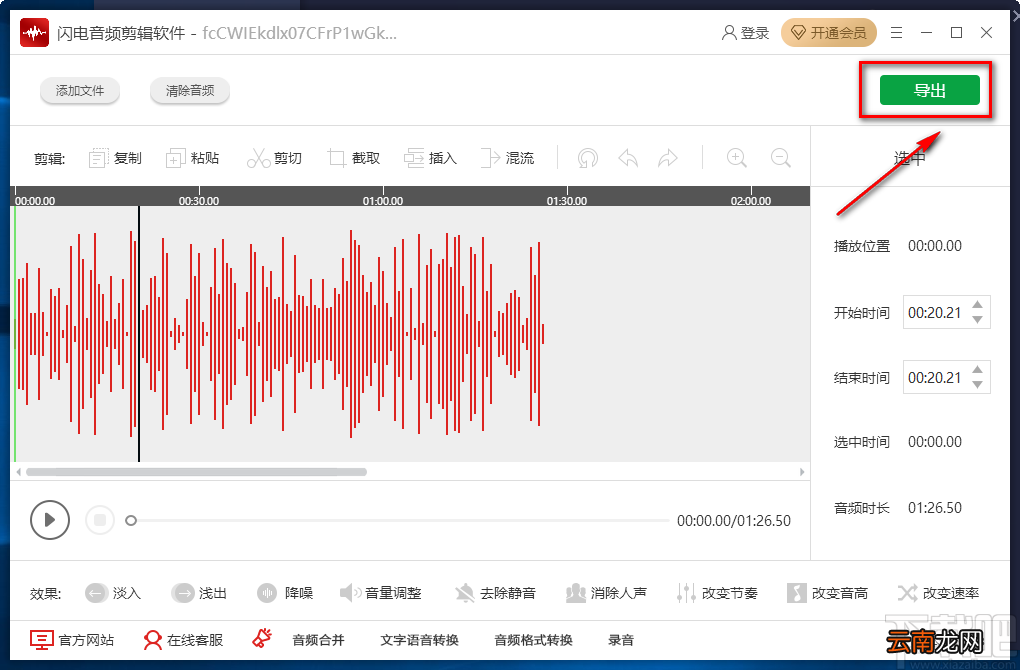1020x670 pixels.
Task: Click the waveform horizontal scrollbar thumb
Action: 196,472
